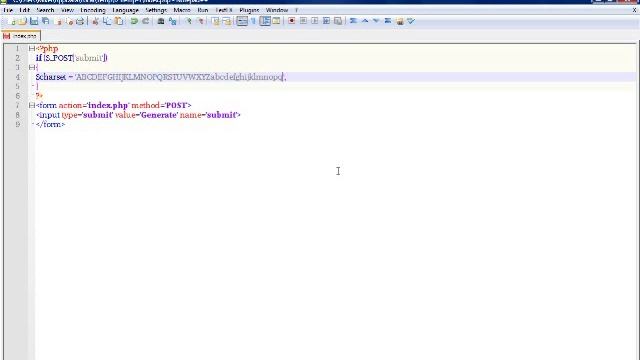Image resolution: width=640 pixels, height=360 pixels.
Task: Open the TextFX menu
Action: pyautogui.click(x=224, y=10)
